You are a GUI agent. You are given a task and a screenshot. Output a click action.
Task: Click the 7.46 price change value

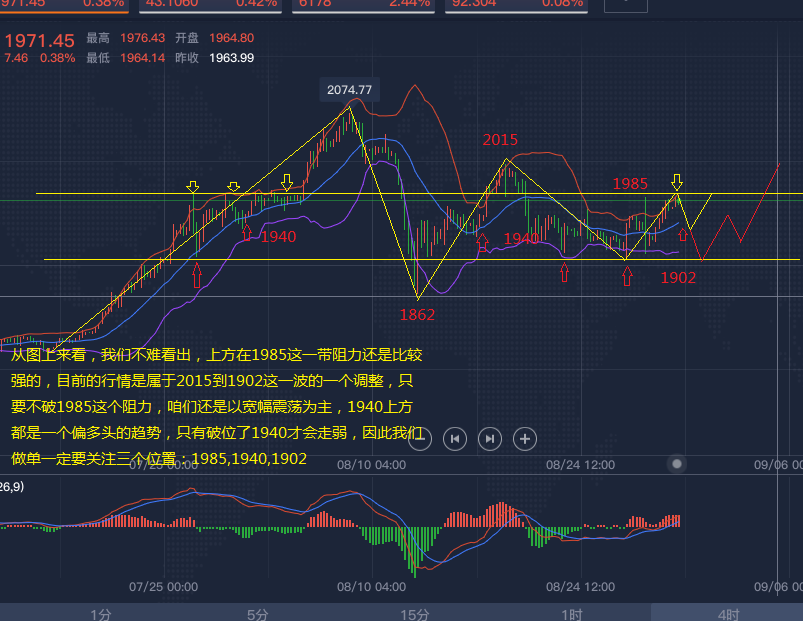click(16, 58)
